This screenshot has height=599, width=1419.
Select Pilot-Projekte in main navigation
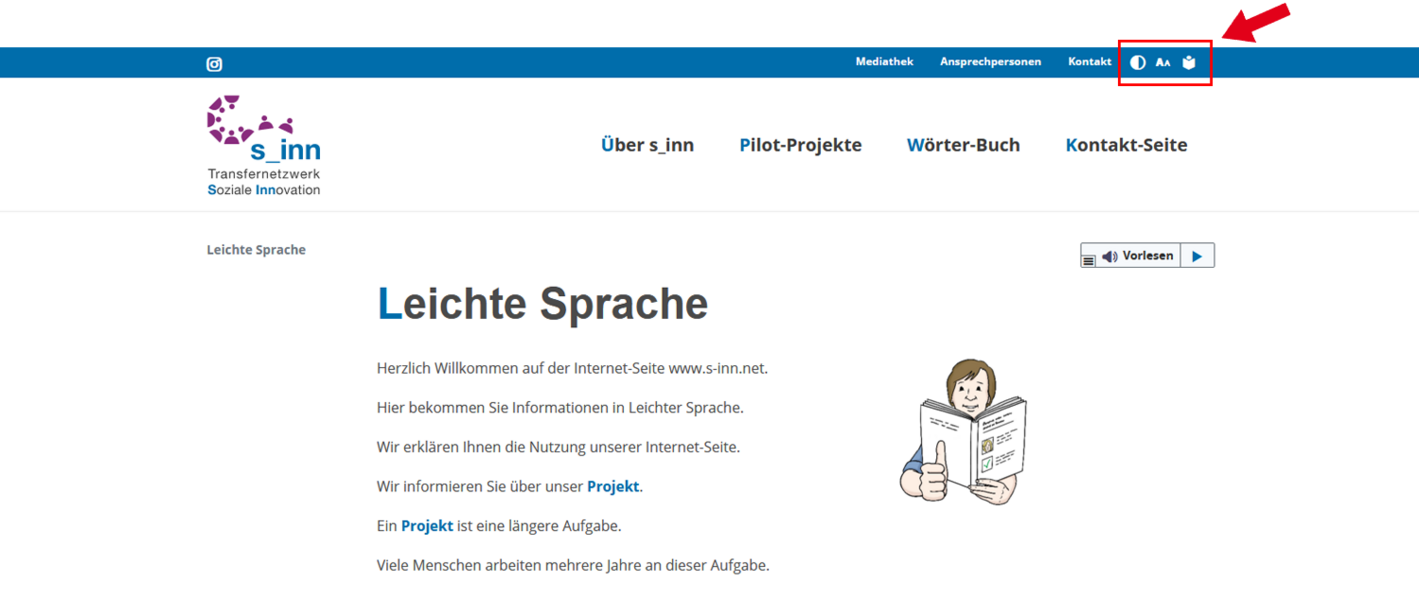[x=800, y=145]
